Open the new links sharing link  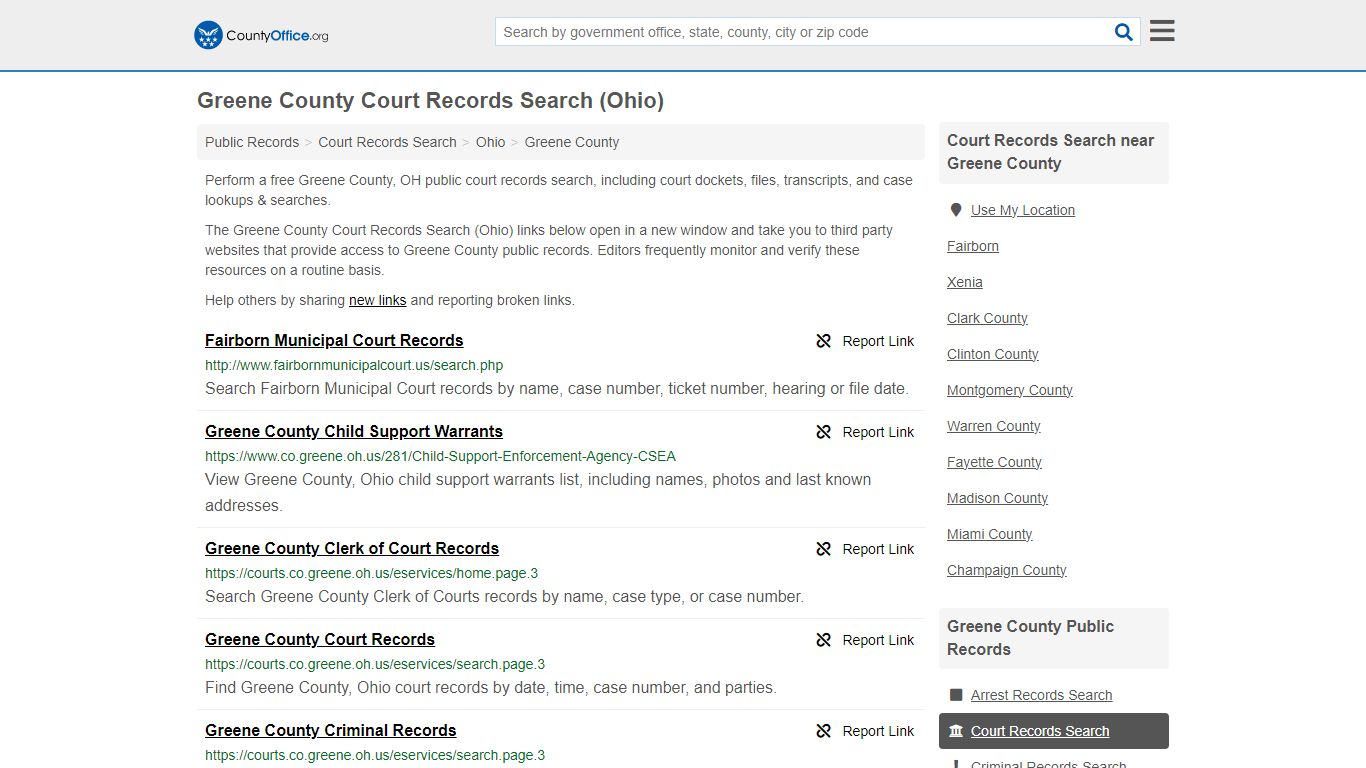[377, 300]
